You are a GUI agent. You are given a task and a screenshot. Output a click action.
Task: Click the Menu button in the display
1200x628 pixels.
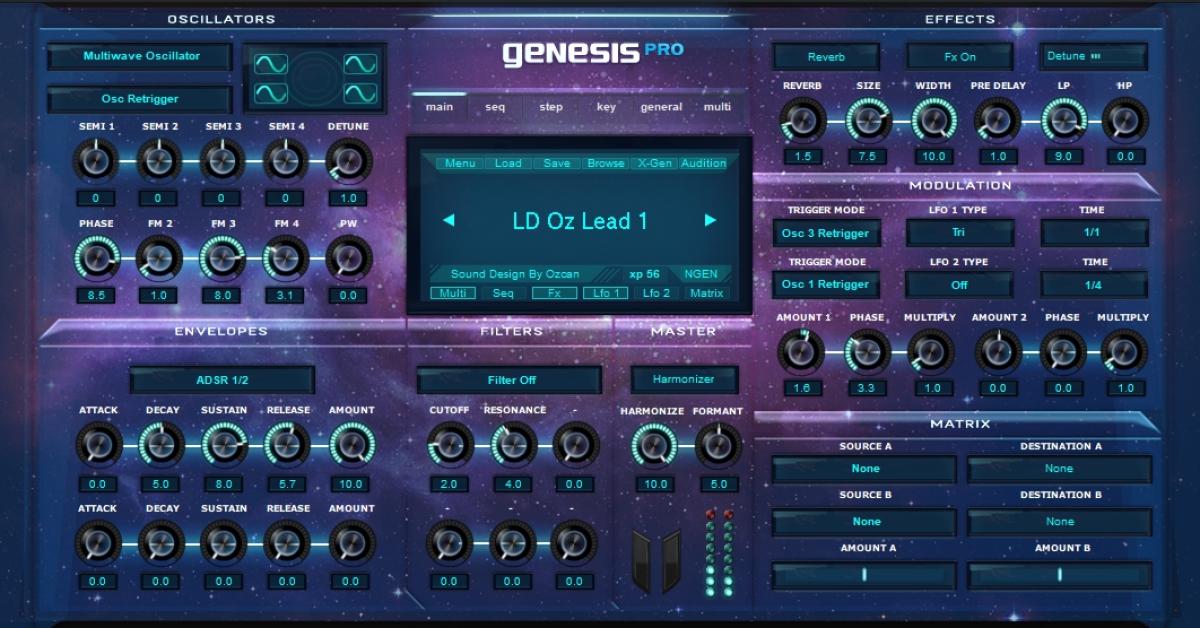pyautogui.click(x=460, y=163)
